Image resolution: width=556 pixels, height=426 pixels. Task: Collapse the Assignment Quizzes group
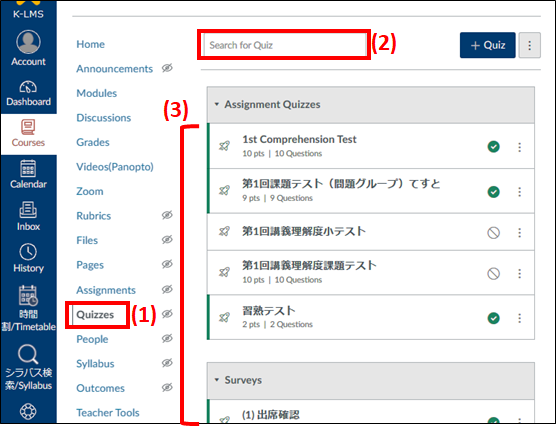pos(217,104)
